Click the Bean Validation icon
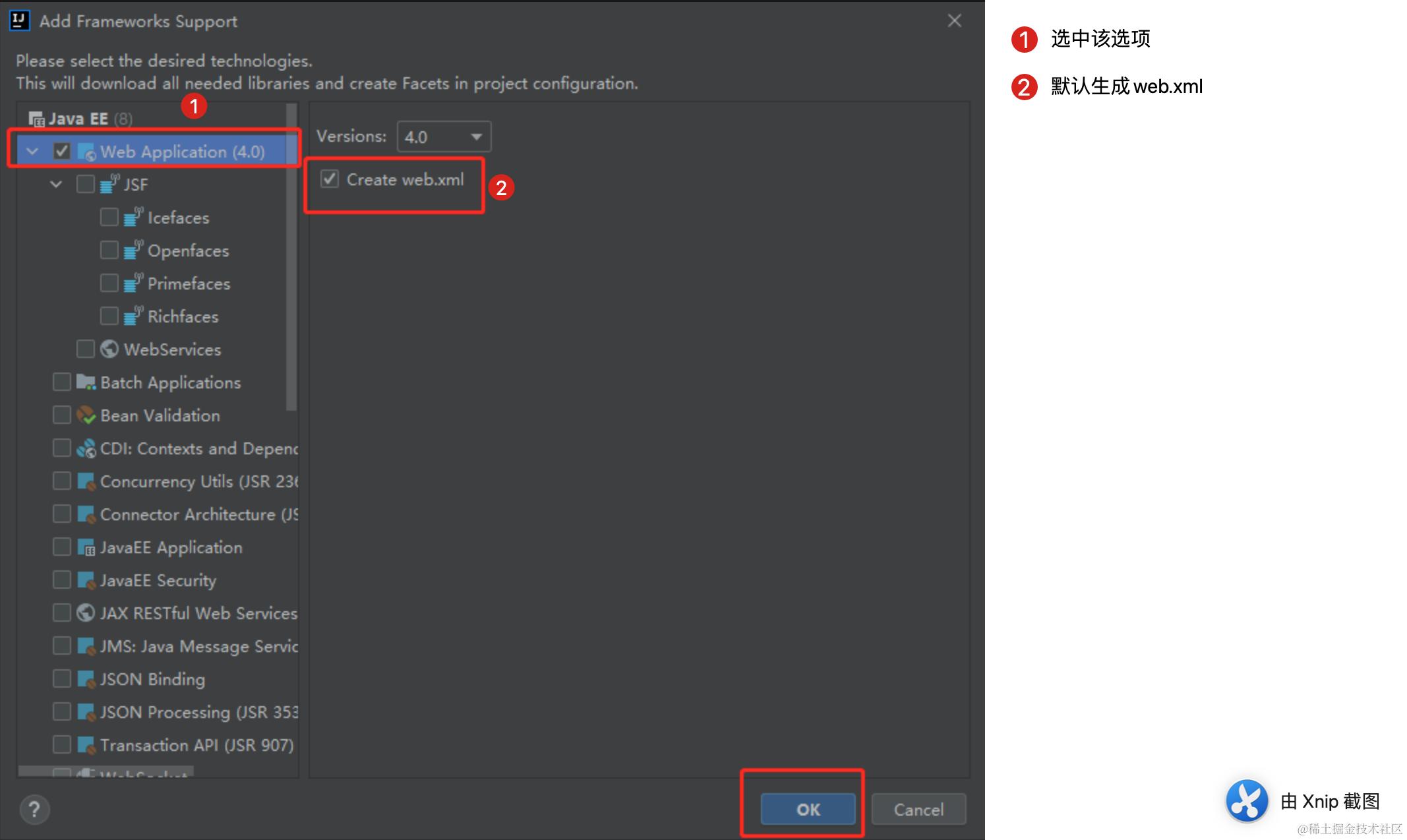This screenshot has height=840, width=1407. [x=86, y=415]
